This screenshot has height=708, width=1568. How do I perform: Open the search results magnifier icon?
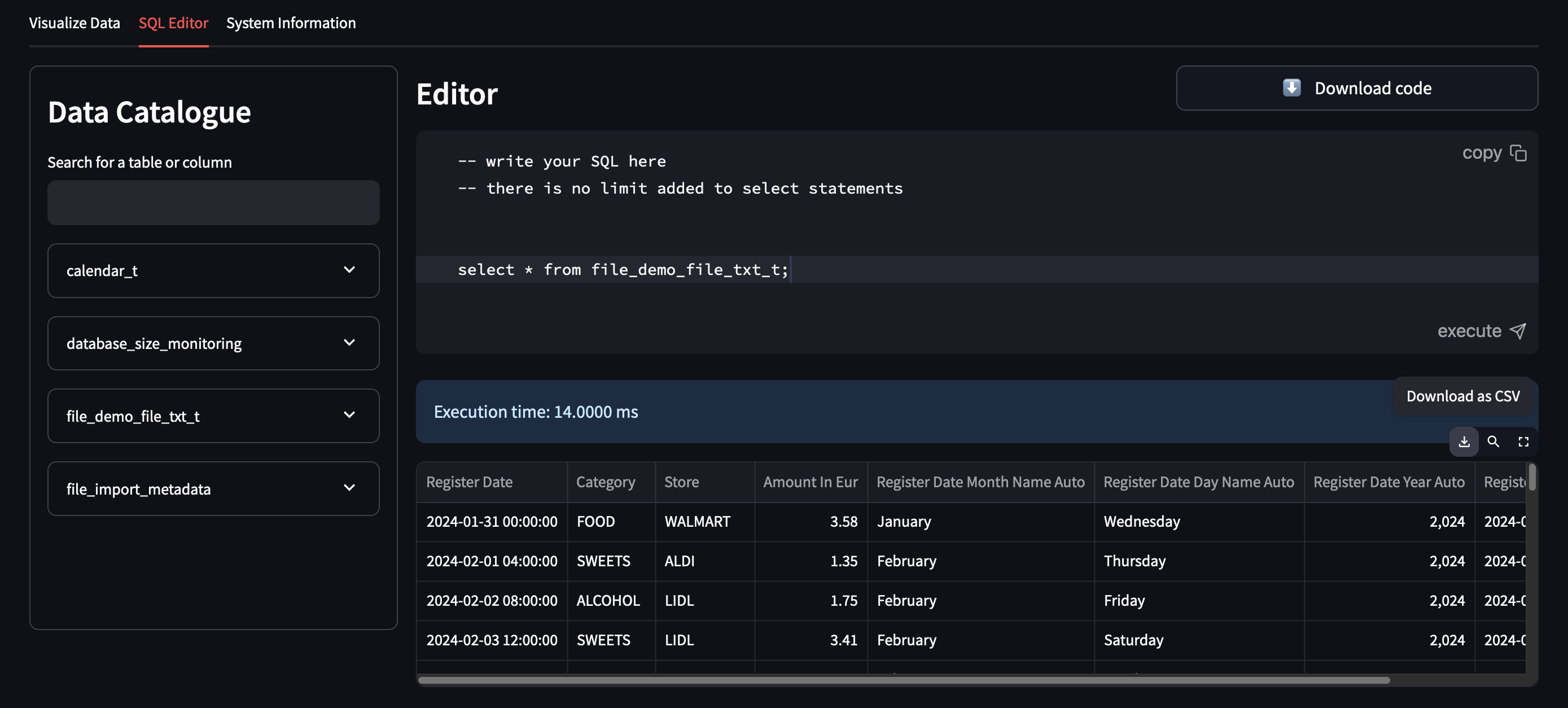pyautogui.click(x=1493, y=442)
